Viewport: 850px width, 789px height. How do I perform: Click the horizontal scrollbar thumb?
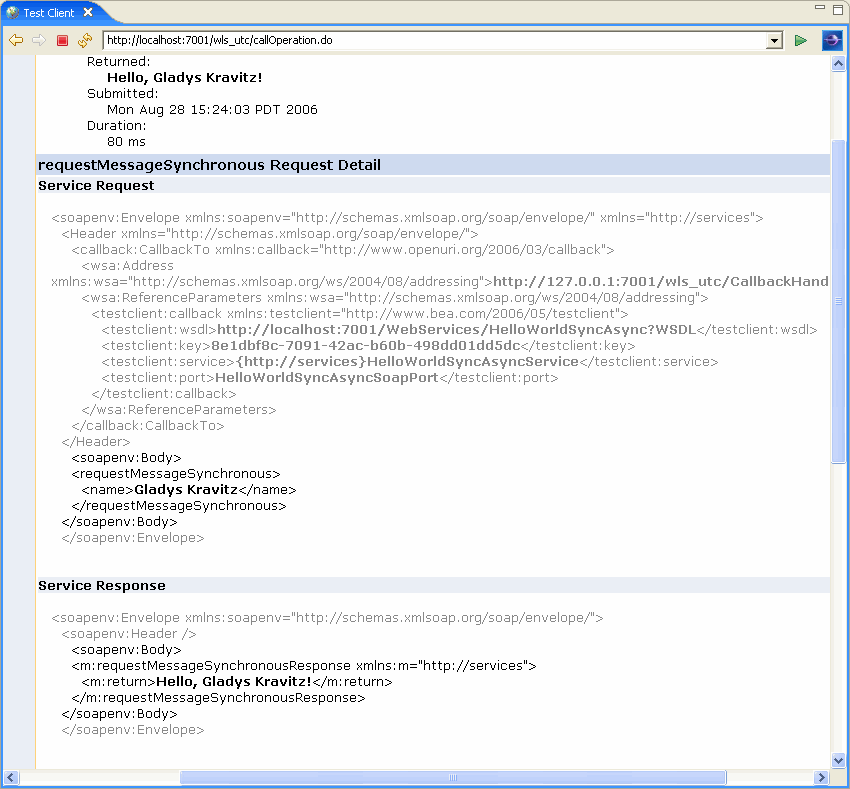pyautogui.click(x=453, y=777)
